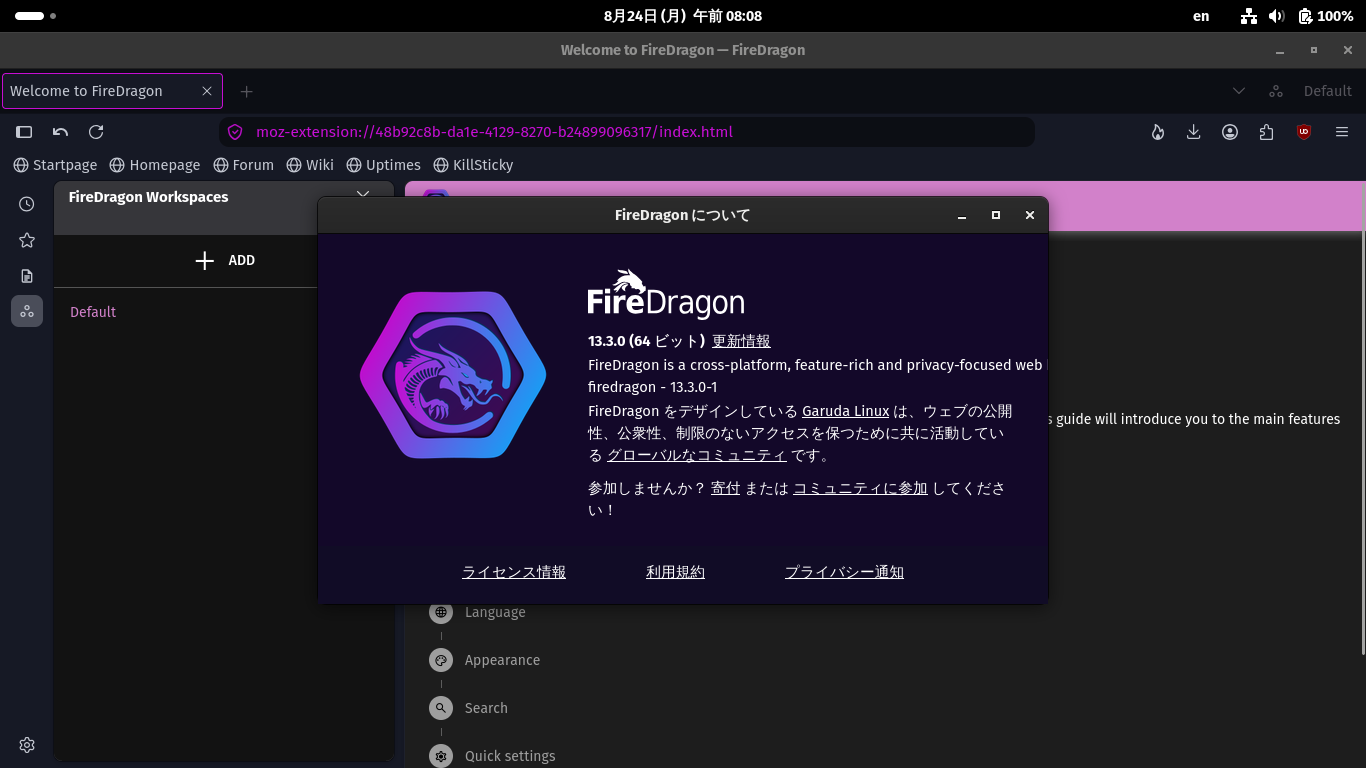
Task: Expand the FireDragon Workspaces panel chevron
Action: coord(363,194)
